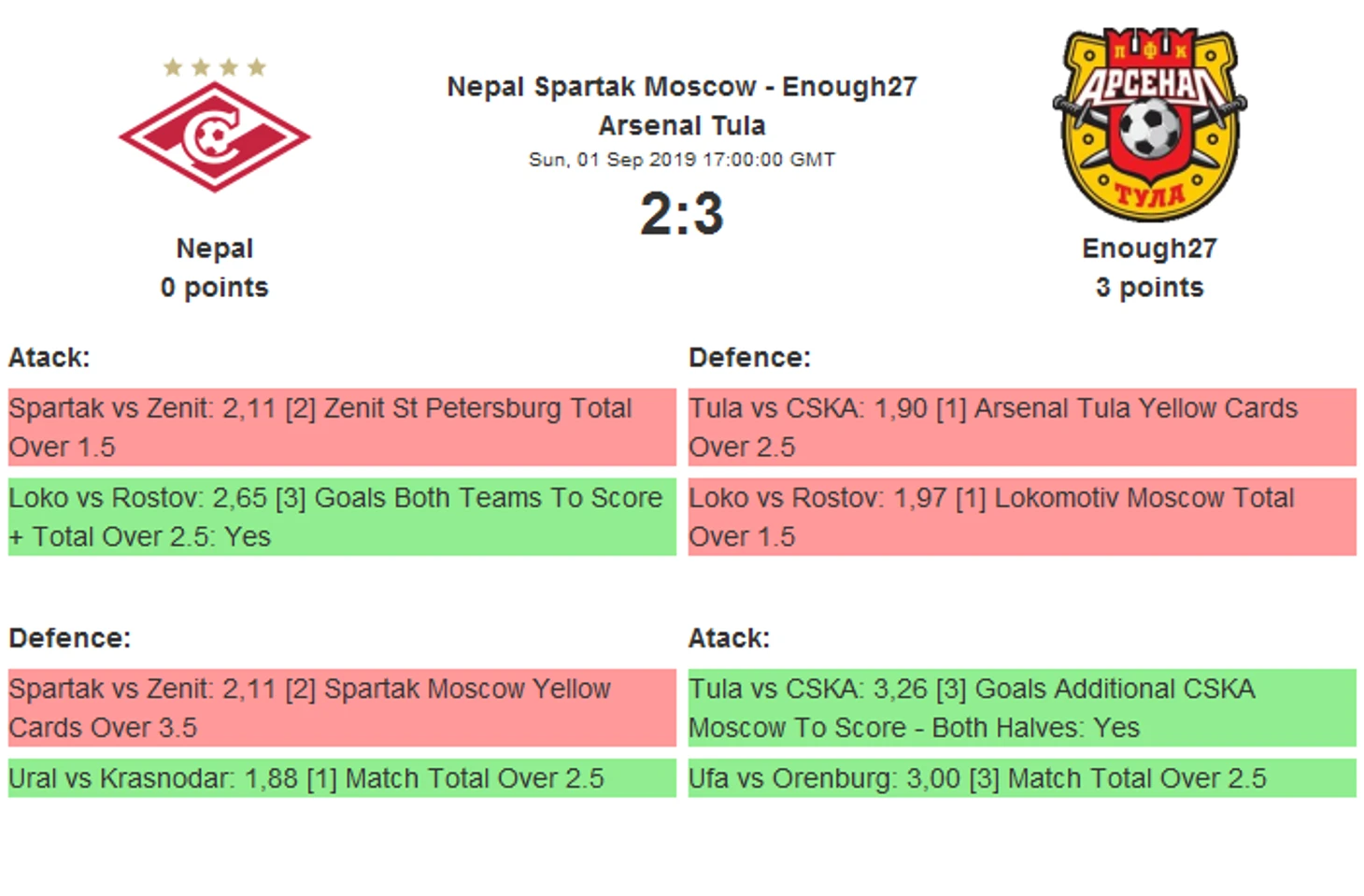Click the 0 points label under Nepal
1364x896 pixels.
[x=215, y=288]
